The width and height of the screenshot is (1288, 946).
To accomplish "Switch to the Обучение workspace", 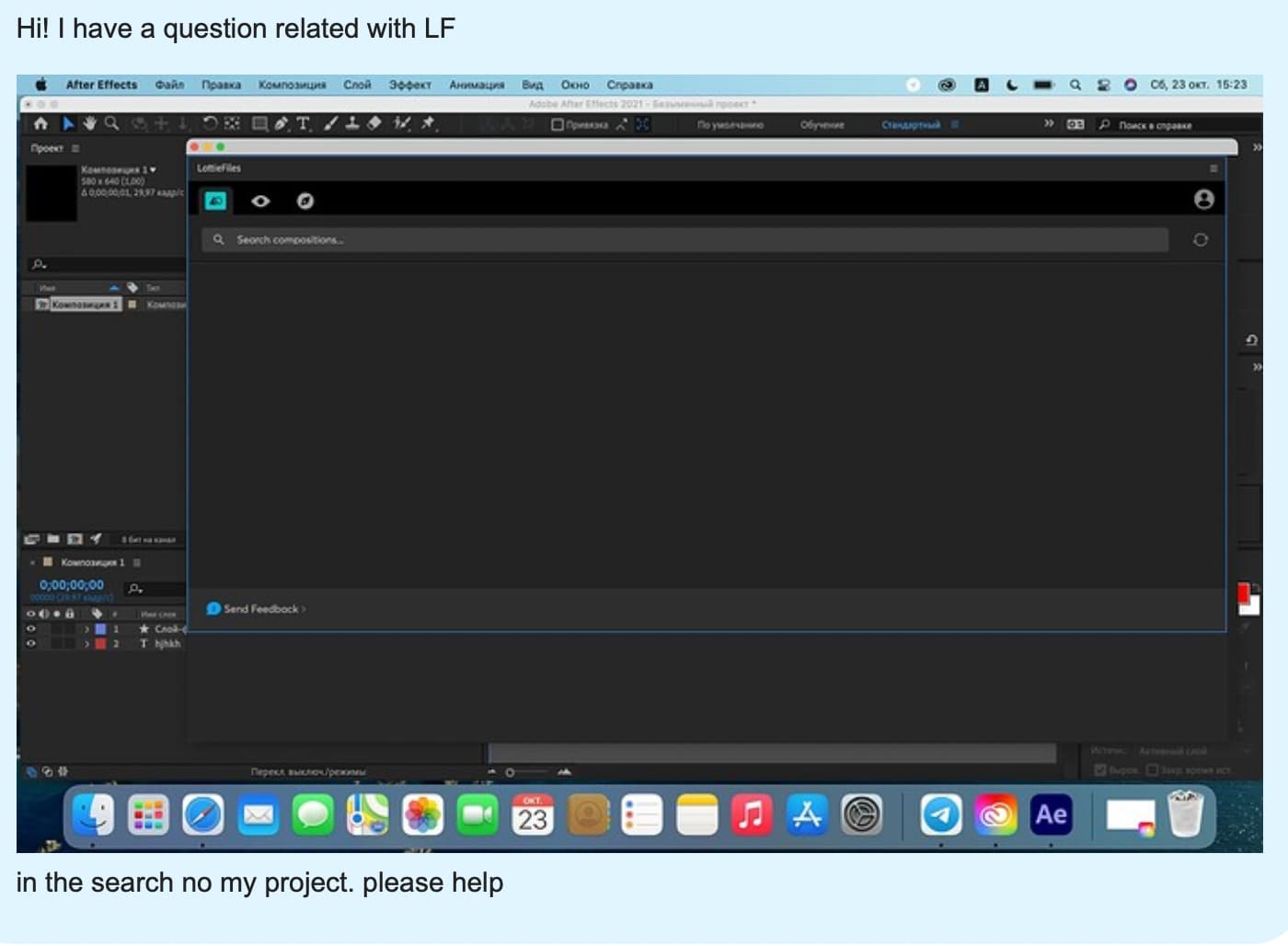I will pyautogui.click(x=822, y=125).
